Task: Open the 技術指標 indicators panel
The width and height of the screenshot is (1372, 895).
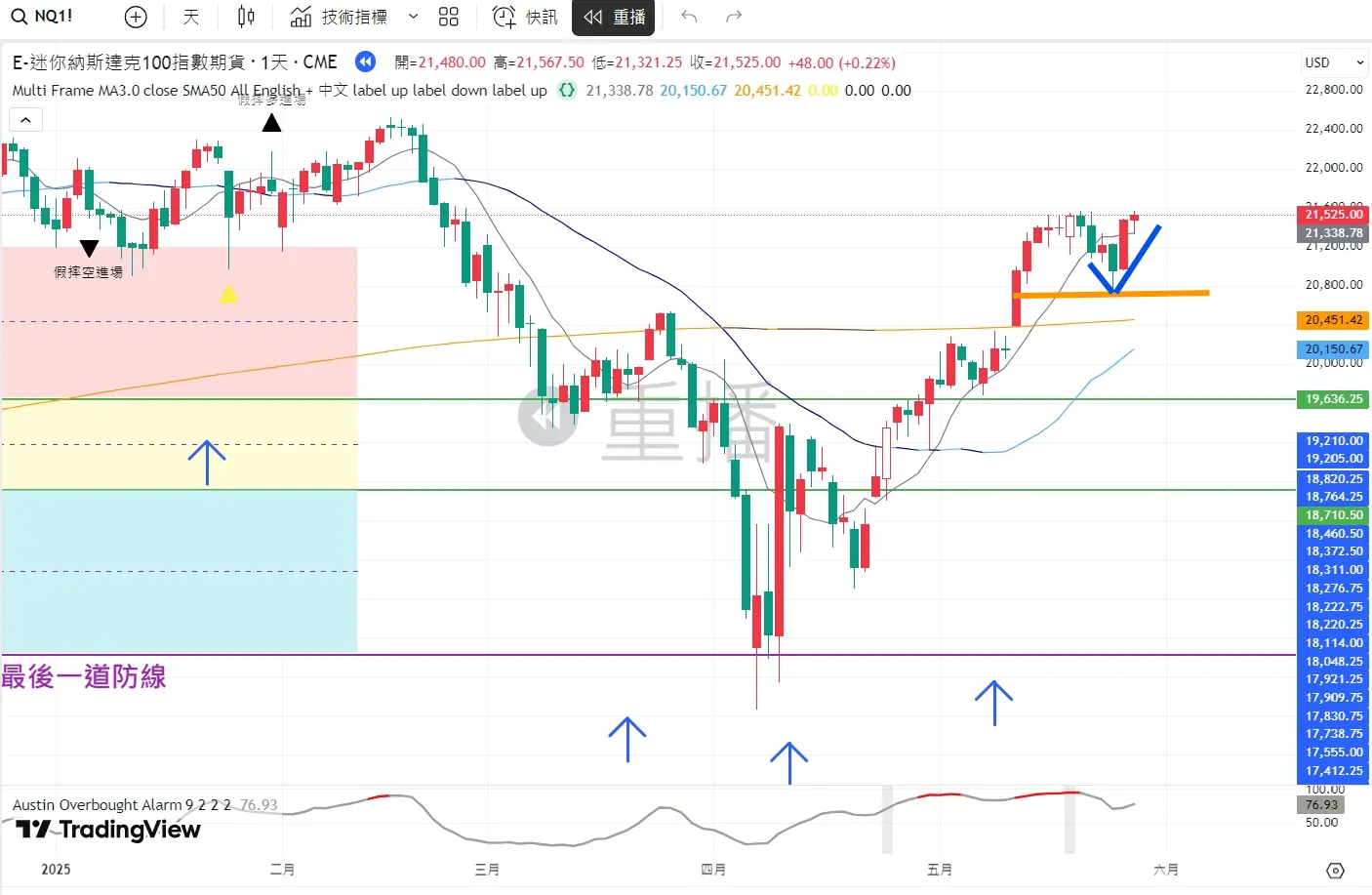Action: tap(340, 17)
